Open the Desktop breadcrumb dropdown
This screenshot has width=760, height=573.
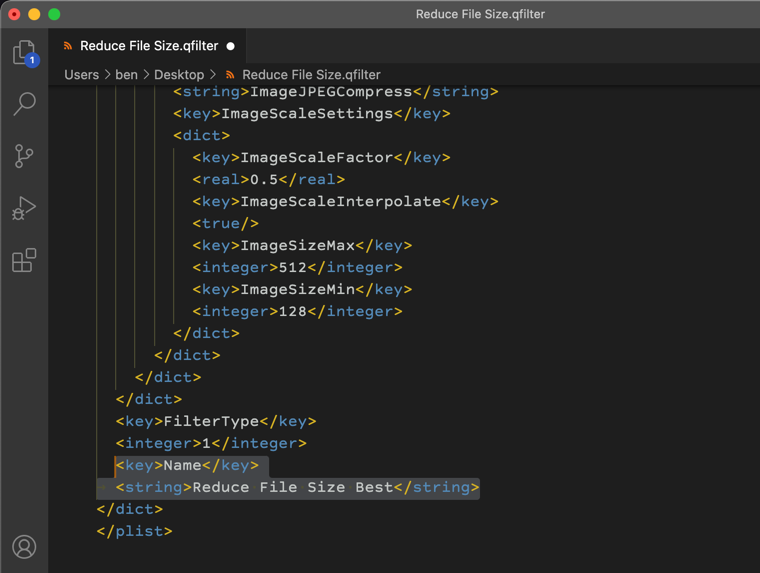tap(179, 75)
